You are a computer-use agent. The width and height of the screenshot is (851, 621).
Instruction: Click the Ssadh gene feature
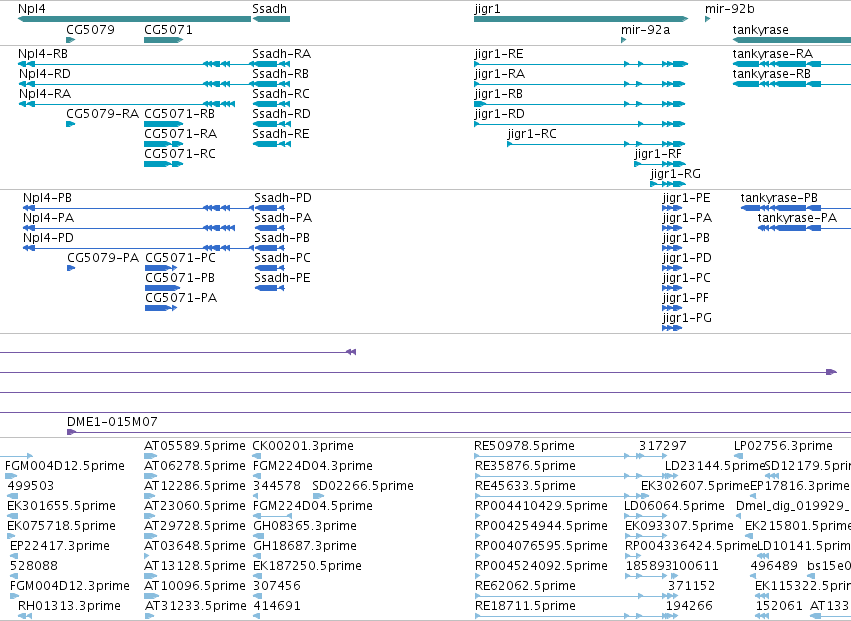pyautogui.click(x=271, y=20)
